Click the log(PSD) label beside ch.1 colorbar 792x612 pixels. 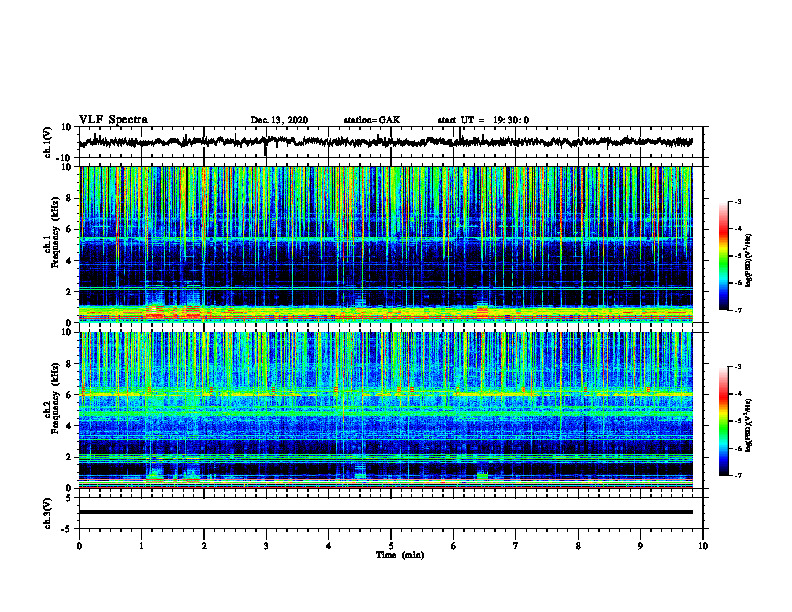(x=749, y=261)
